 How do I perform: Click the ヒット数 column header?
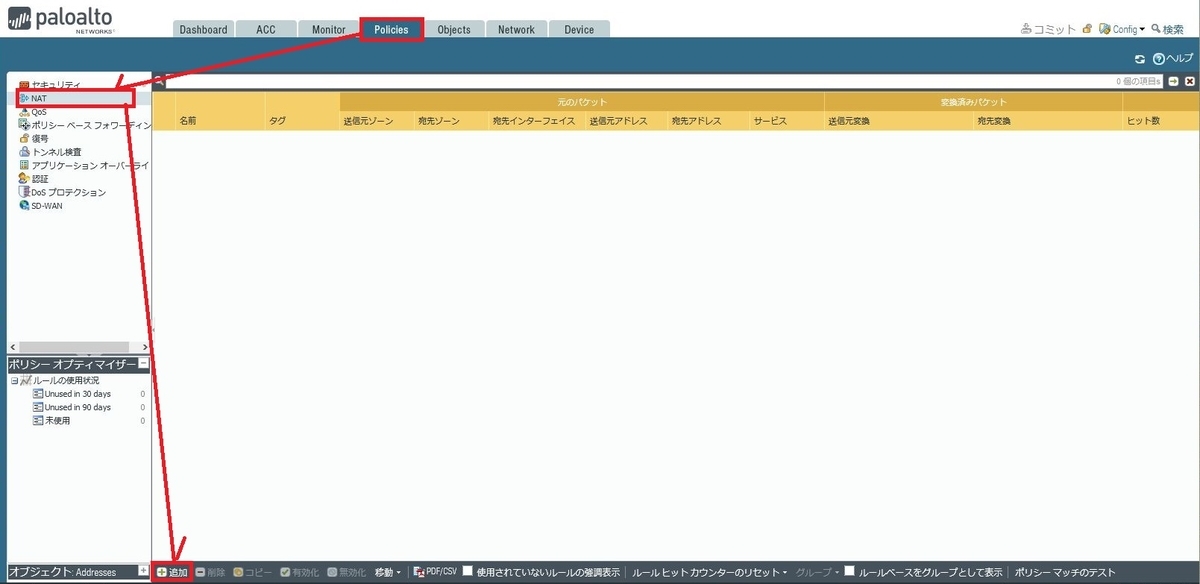pos(1160,120)
